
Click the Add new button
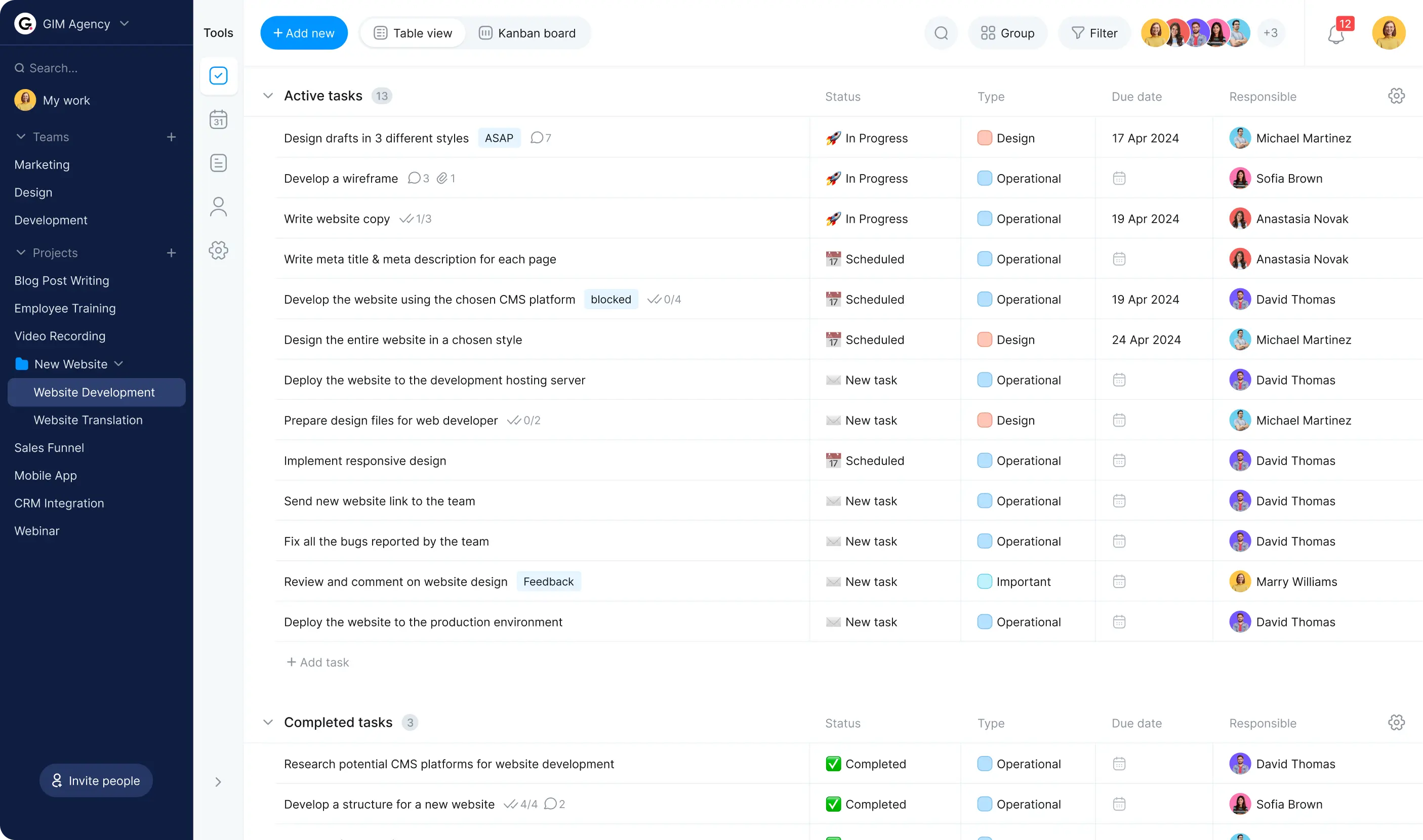(x=304, y=33)
